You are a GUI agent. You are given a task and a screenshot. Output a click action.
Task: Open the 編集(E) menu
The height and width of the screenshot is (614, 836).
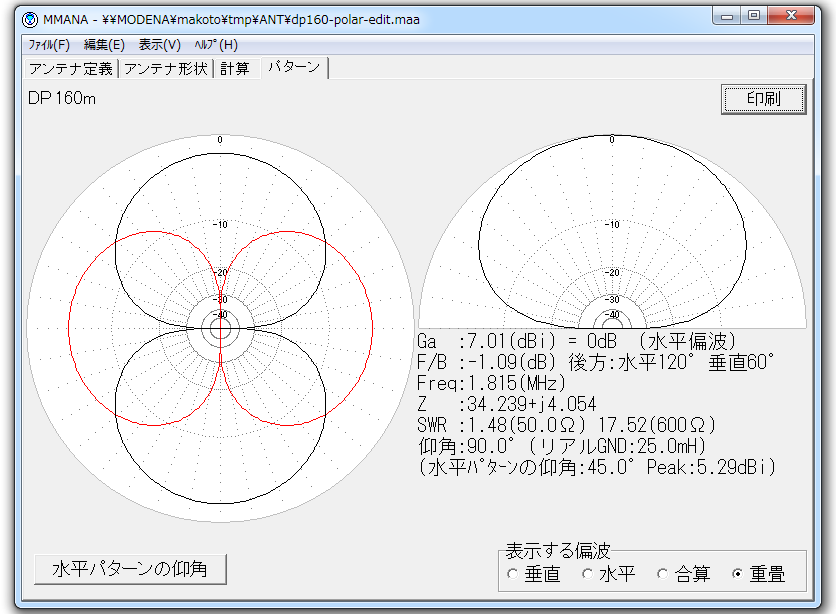coord(104,45)
